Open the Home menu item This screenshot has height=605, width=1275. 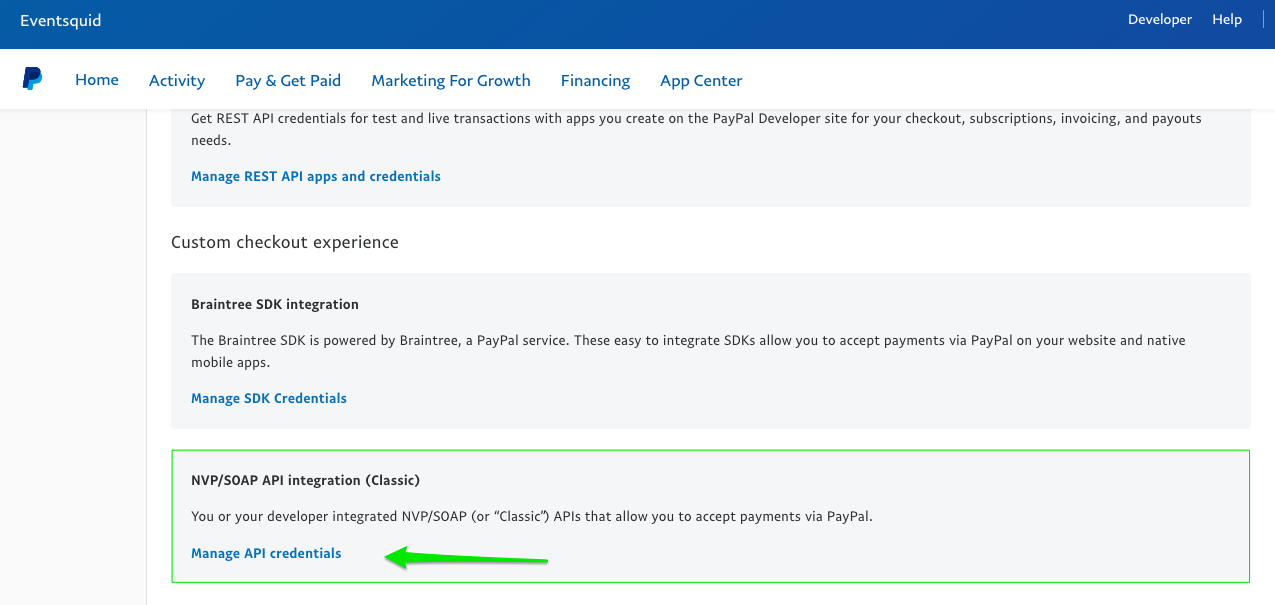click(97, 80)
